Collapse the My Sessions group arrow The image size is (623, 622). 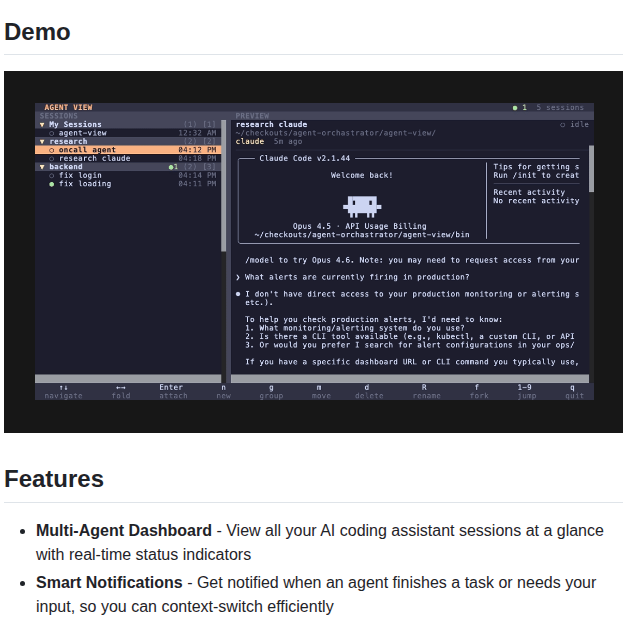[42, 125]
